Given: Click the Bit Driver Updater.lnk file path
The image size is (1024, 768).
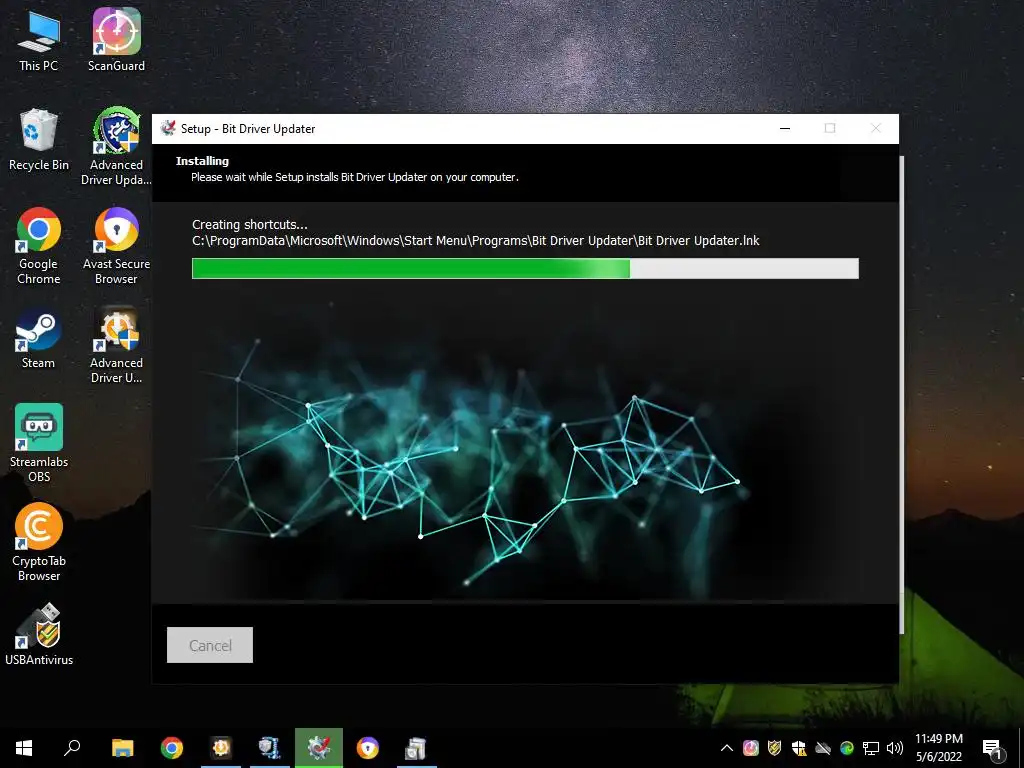Looking at the screenshot, I should click(x=475, y=241).
